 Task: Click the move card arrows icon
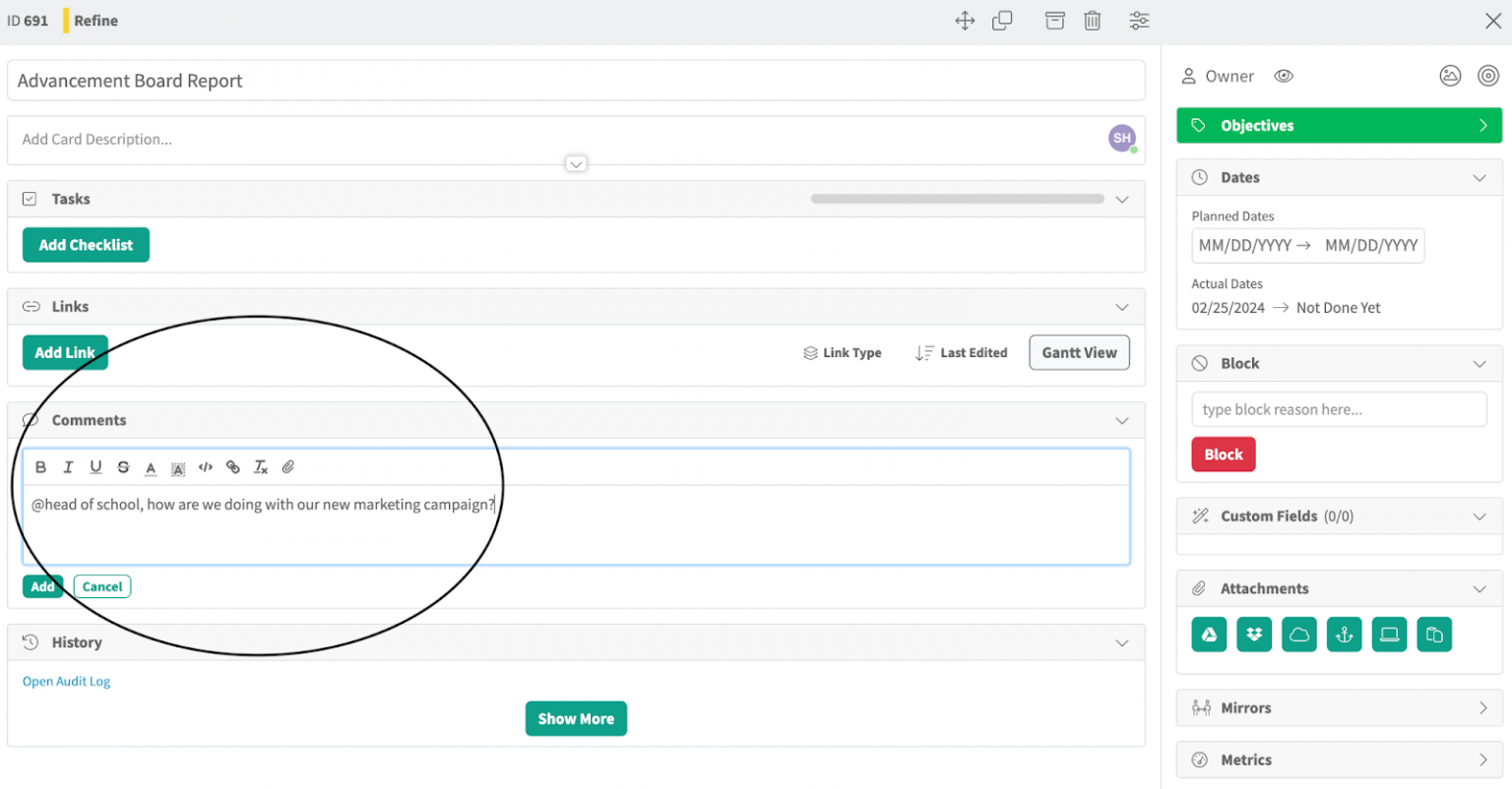pos(965,21)
